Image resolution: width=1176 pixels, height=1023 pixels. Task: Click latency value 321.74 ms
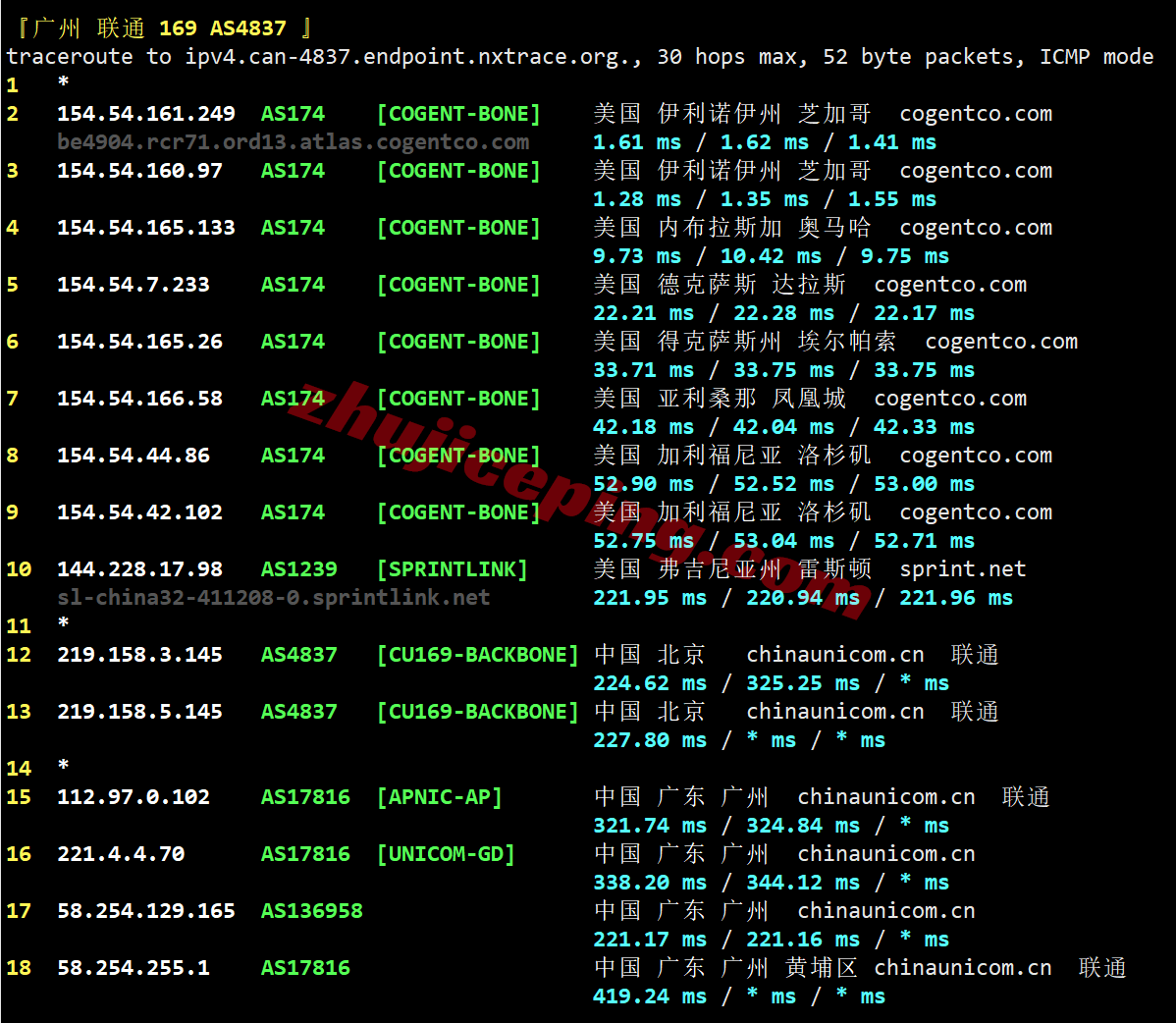pyautogui.click(x=650, y=826)
